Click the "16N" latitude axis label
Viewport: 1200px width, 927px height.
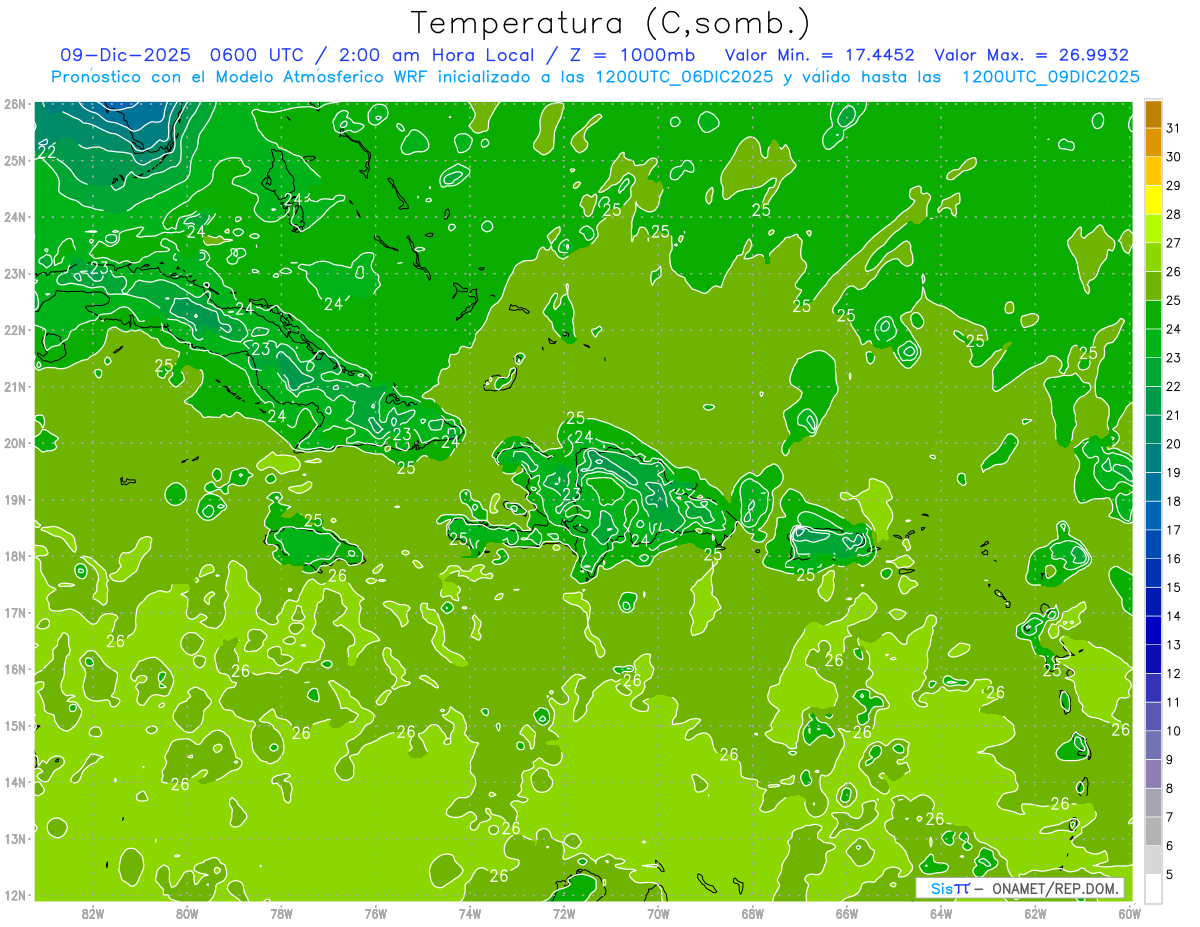click(x=14, y=669)
